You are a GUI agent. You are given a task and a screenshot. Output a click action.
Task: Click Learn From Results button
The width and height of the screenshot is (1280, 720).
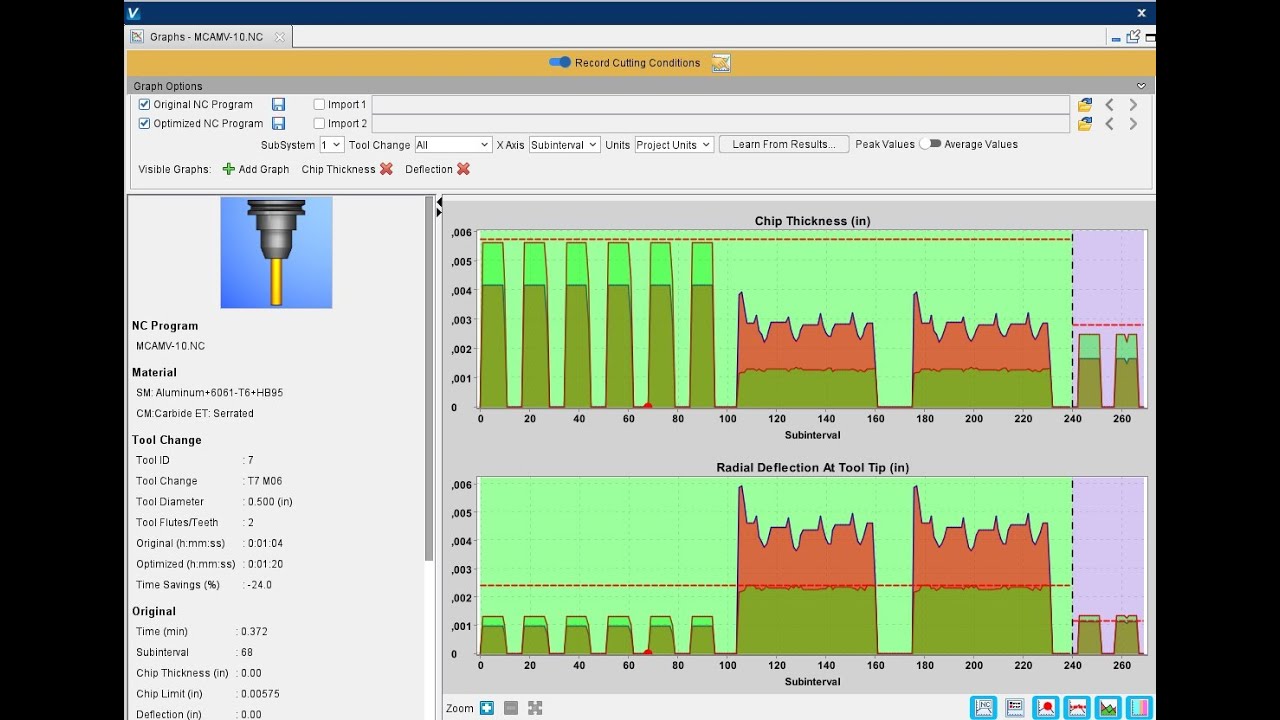pos(784,144)
